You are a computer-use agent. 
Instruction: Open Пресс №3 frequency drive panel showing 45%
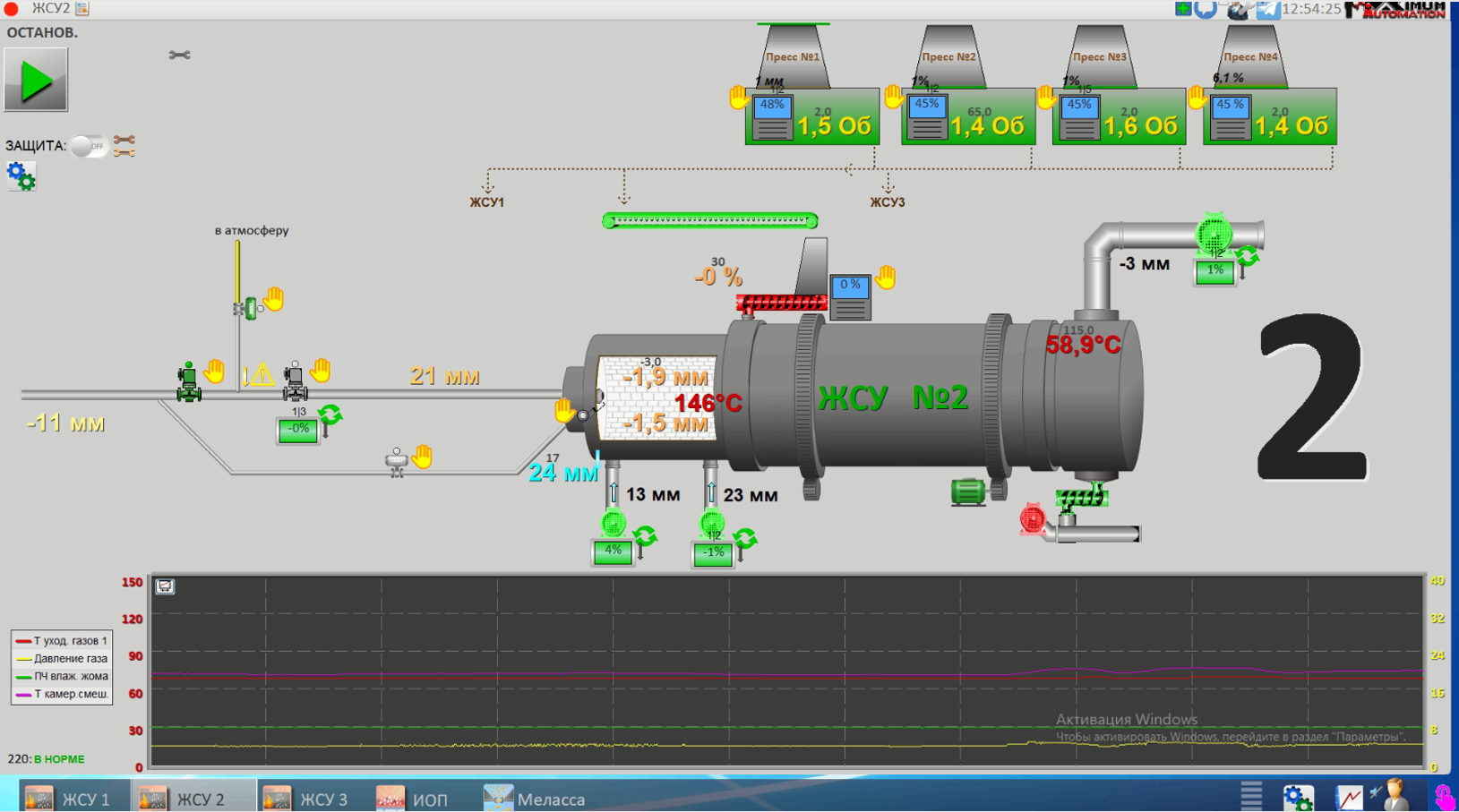pos(1079,117)
